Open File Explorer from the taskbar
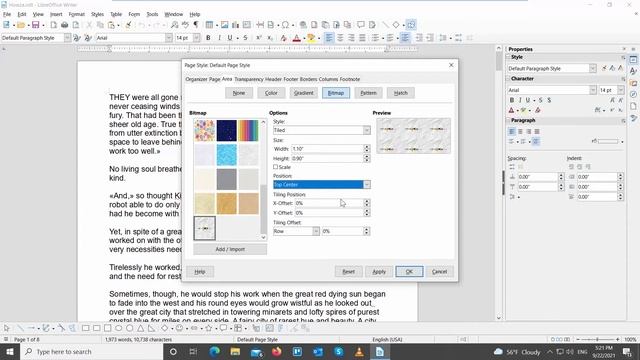 [x=235, y=351]
